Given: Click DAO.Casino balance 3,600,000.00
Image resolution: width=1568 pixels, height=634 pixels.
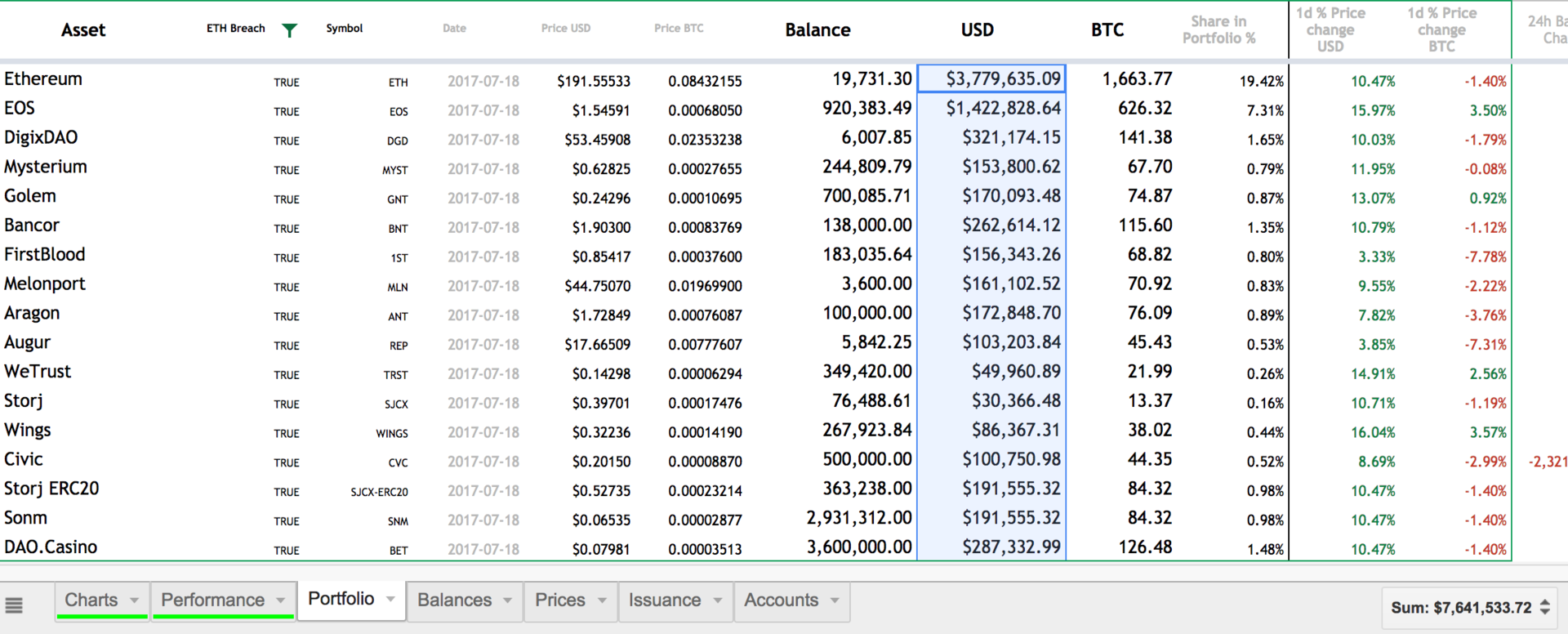Looking at the screenshot, I should pyautogui.click(x=859, y=547).
